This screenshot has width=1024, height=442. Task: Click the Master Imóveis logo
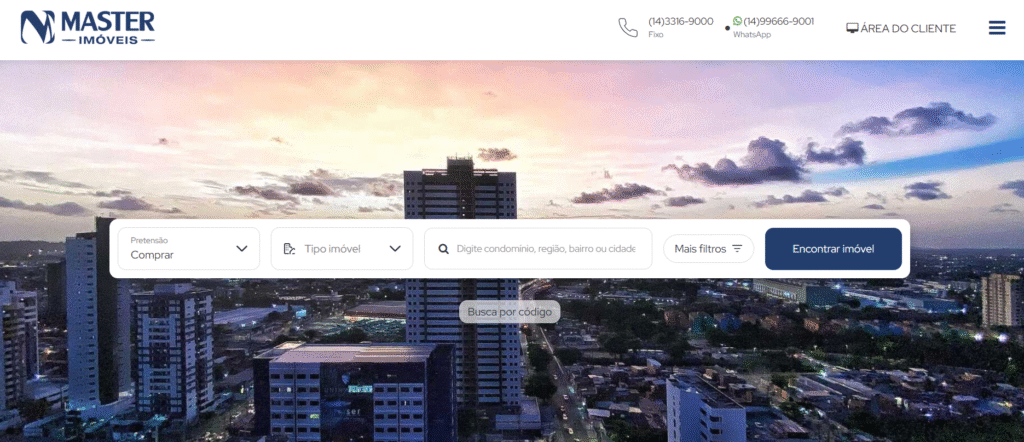tap(88, 27)
